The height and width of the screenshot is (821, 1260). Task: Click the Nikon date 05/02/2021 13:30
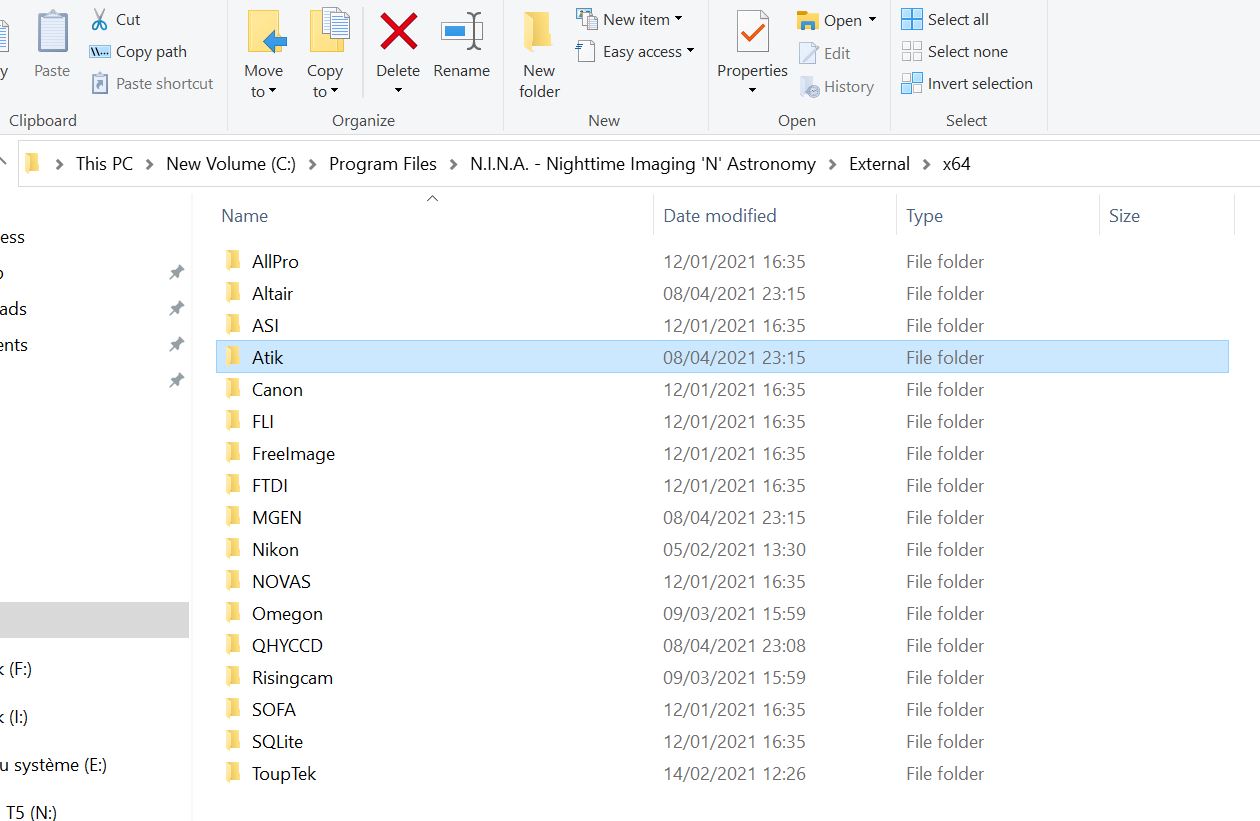(734, 549)
